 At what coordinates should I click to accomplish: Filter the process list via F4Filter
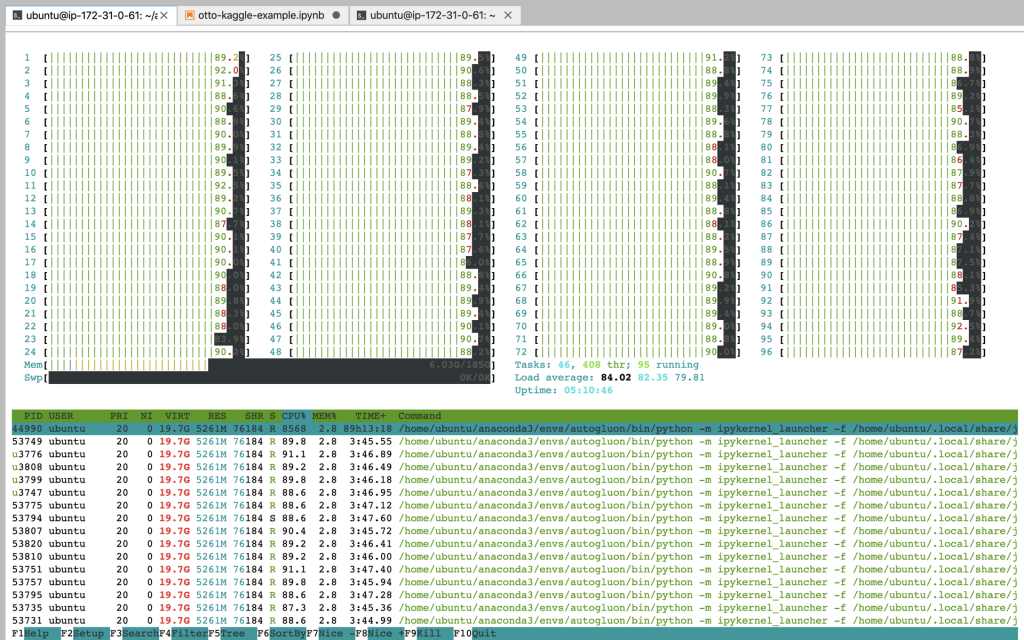(x=186, y=632)
